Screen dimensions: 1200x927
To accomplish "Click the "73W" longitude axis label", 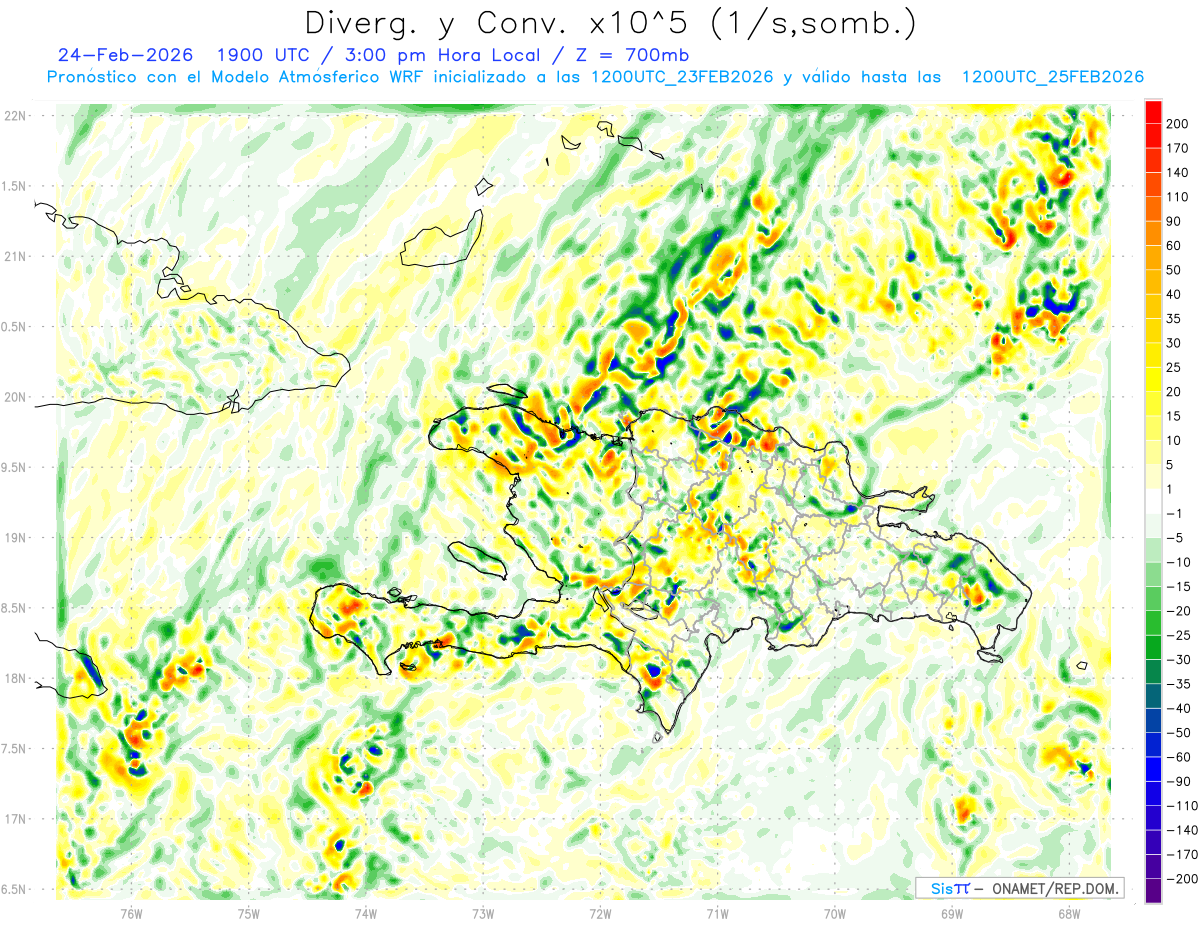I will pyautogui.click(x=482, y=914).
